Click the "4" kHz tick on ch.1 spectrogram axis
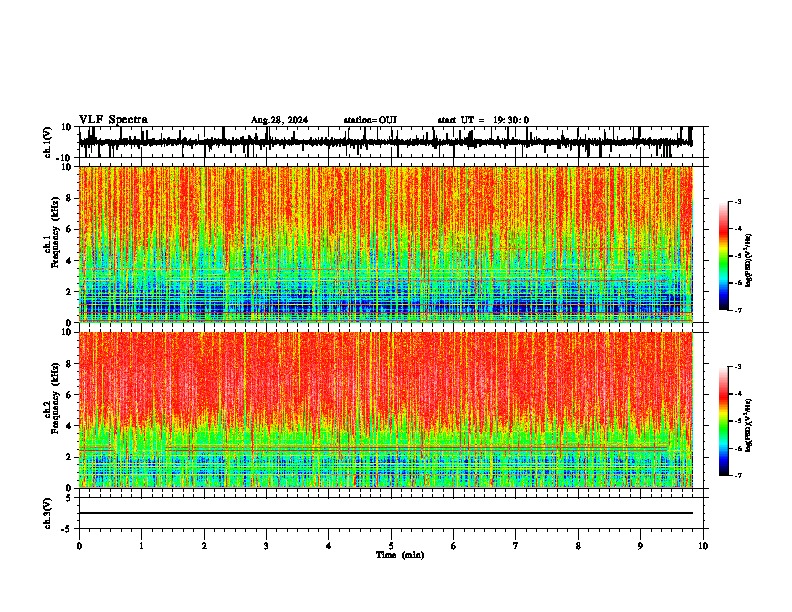The image size is (792, 612). [69, 261]
